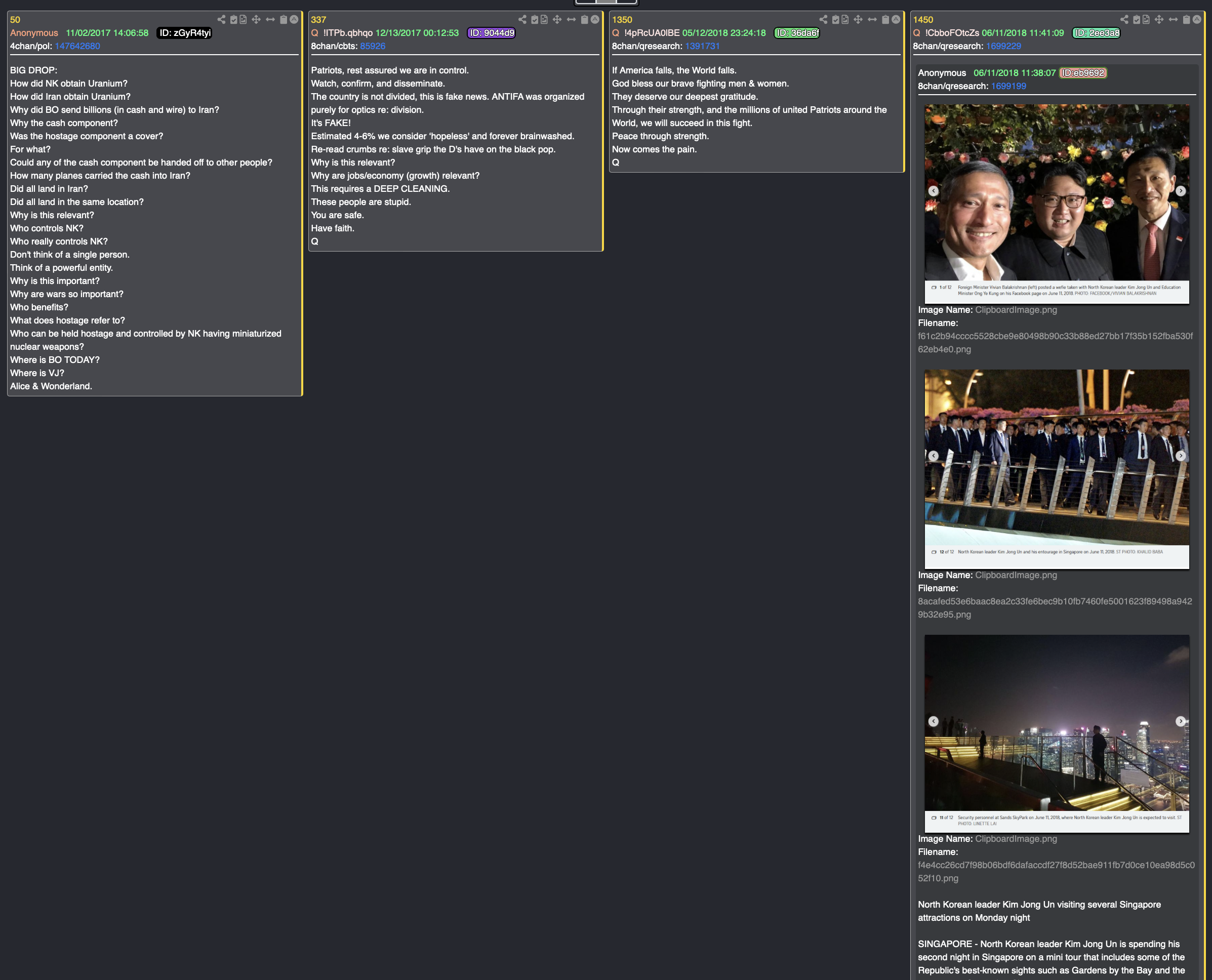
Task: Click the move arrows icon on post 50
Action: tap(256, 20)
